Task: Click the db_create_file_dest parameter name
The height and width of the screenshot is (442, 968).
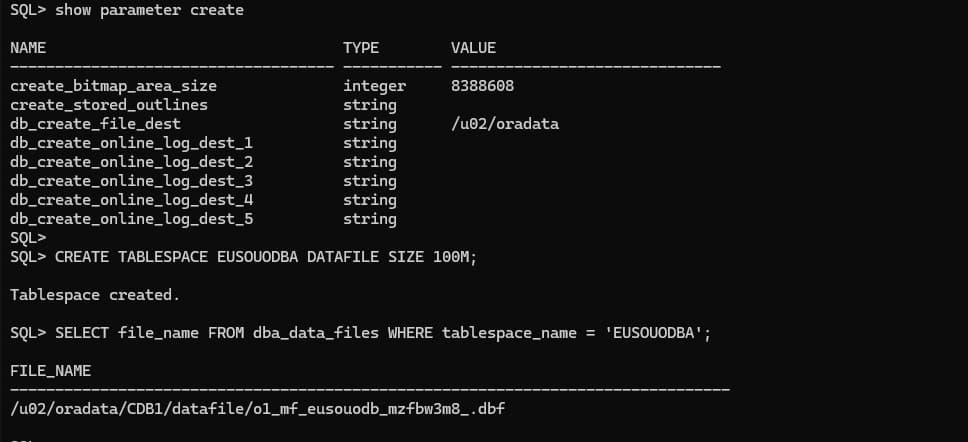Action: [x=95, y=124]
